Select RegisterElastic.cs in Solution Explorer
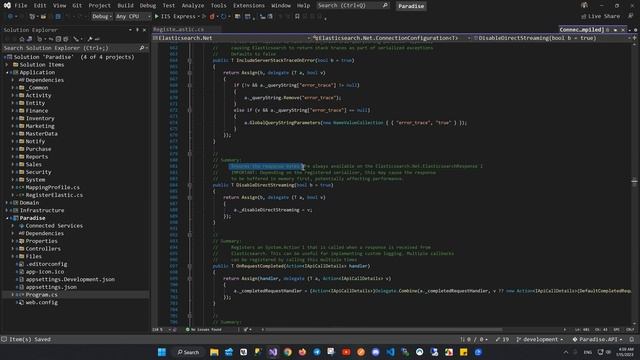The image size is (640, 360). tap(54, 195)
